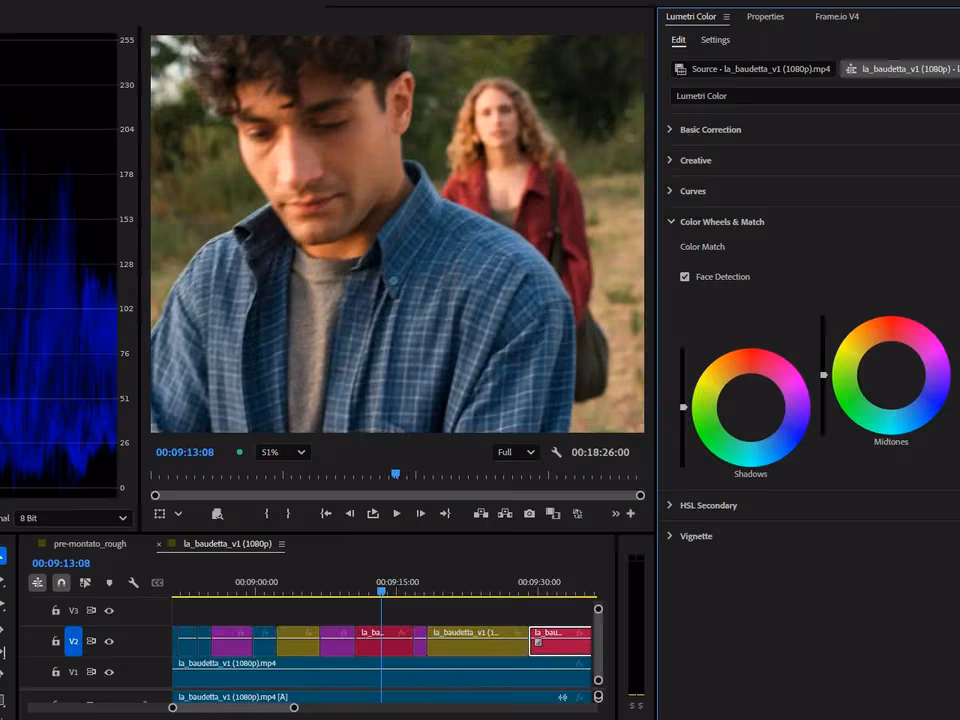Step back one frame

[x=350, y=514]
